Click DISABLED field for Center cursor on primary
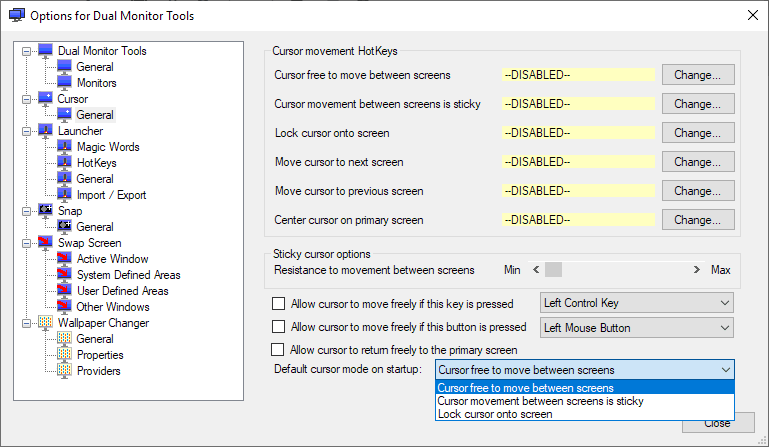The image size is (769, 447). coord(578,219)
